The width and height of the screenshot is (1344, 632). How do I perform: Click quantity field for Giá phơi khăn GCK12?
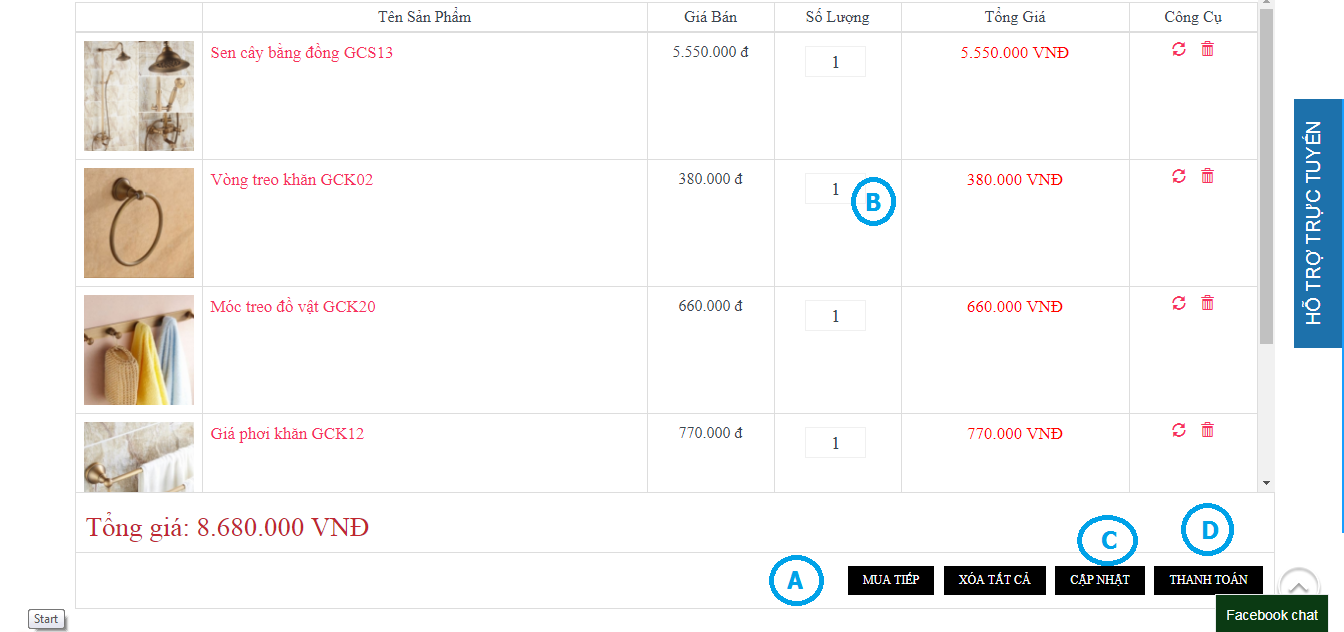pos(835,443)
